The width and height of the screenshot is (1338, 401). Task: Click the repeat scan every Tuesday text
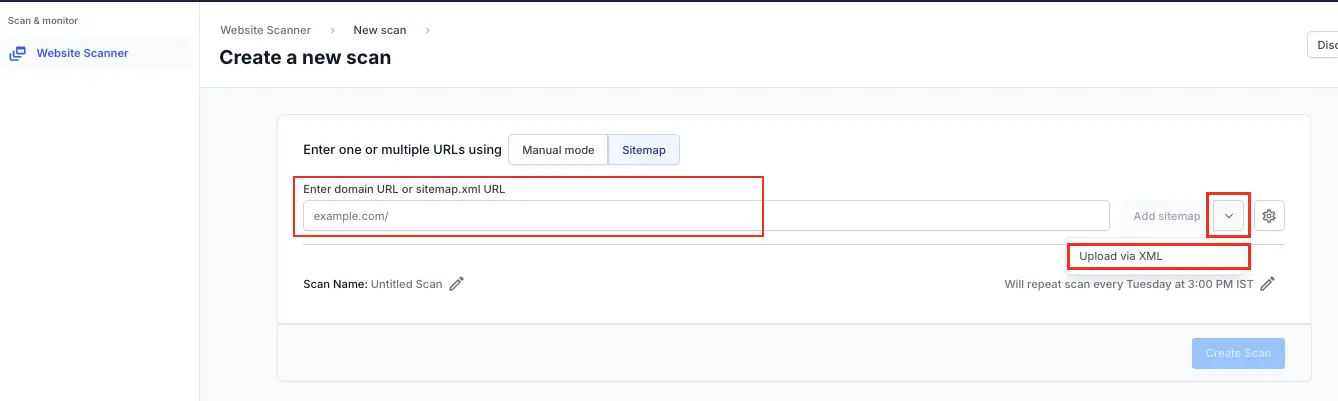coord(1128,284)
